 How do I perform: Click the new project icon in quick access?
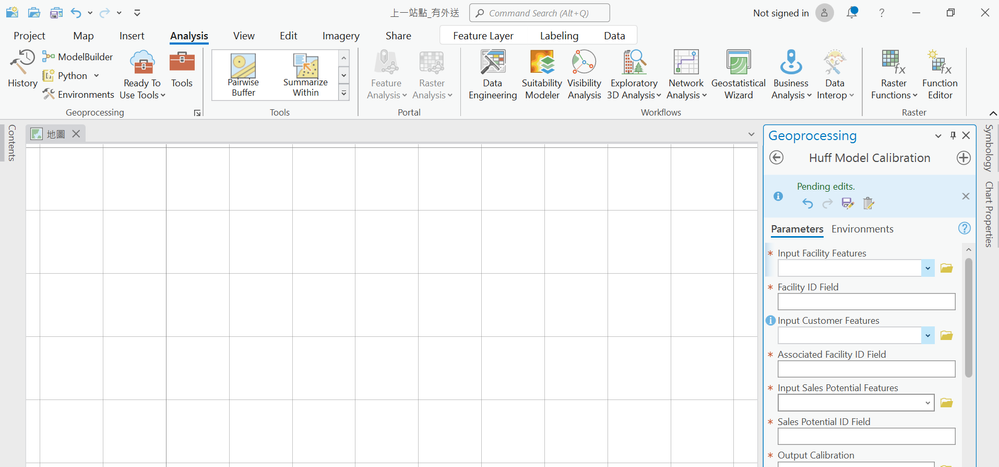(12, 12)
